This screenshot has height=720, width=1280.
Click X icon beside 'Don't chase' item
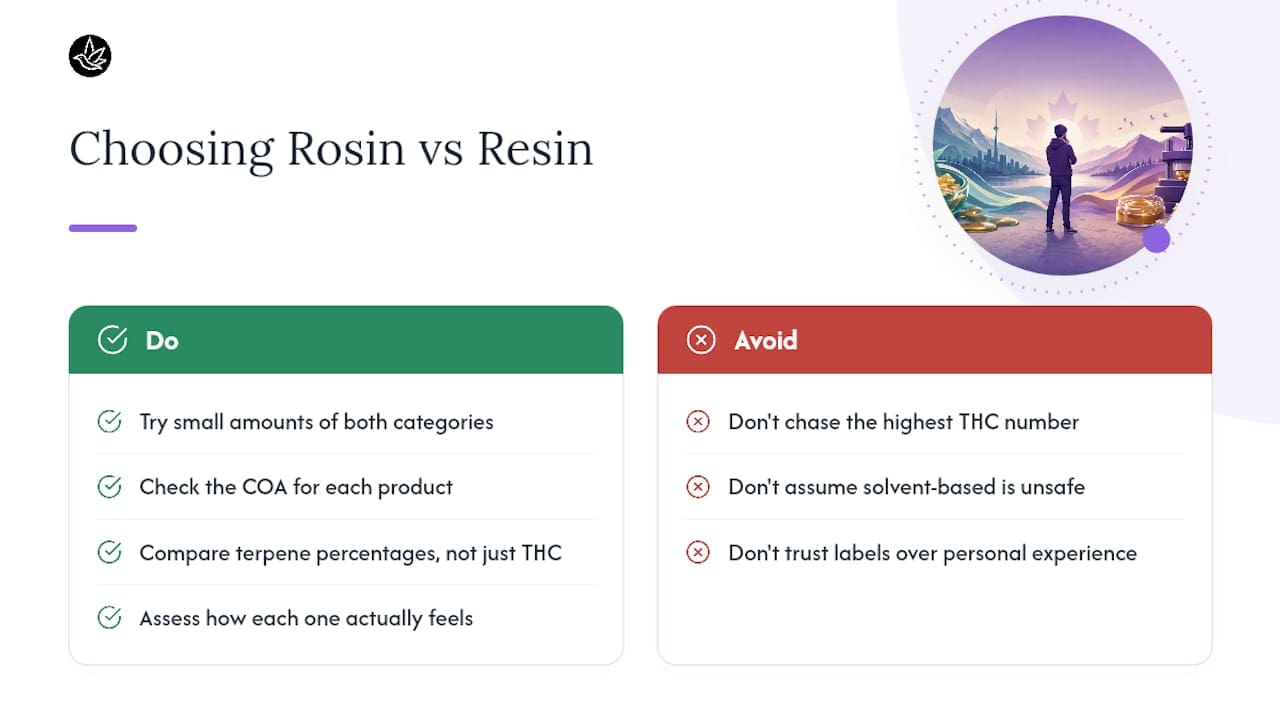698,422
